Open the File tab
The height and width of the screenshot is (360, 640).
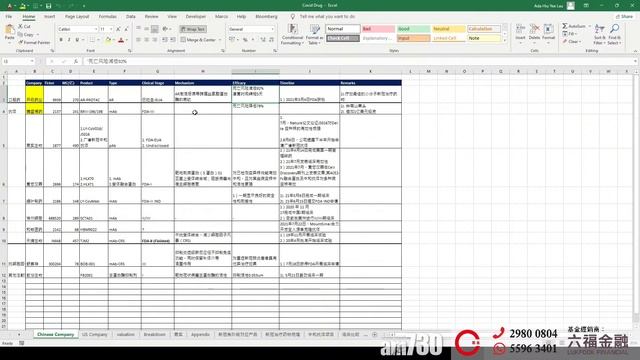point(9,17)
